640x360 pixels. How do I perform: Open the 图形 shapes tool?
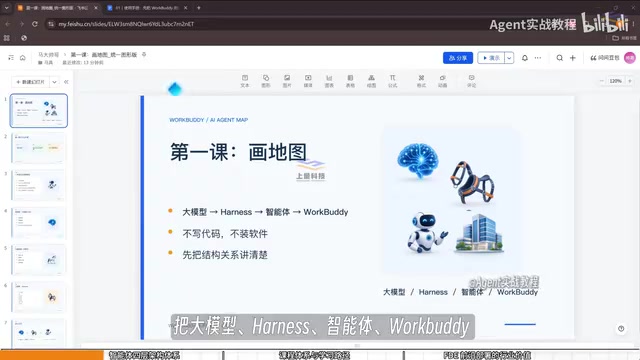click(266, 81)
